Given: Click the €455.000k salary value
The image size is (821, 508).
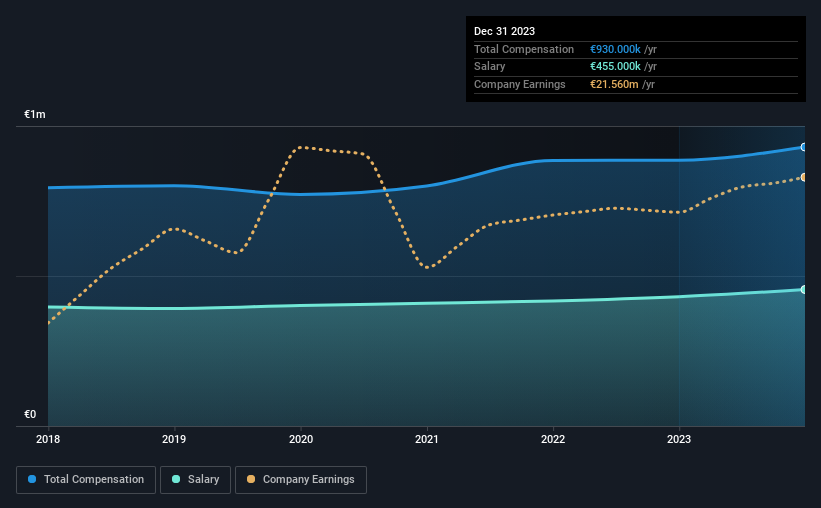Looking at the screenshot, I should click(x=615, y=67).
